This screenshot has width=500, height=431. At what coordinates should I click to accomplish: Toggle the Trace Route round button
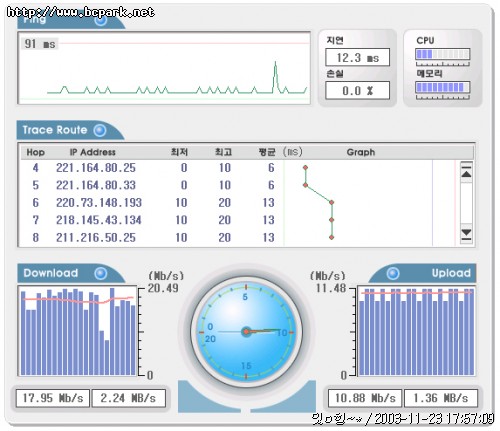tap(100, 130)
